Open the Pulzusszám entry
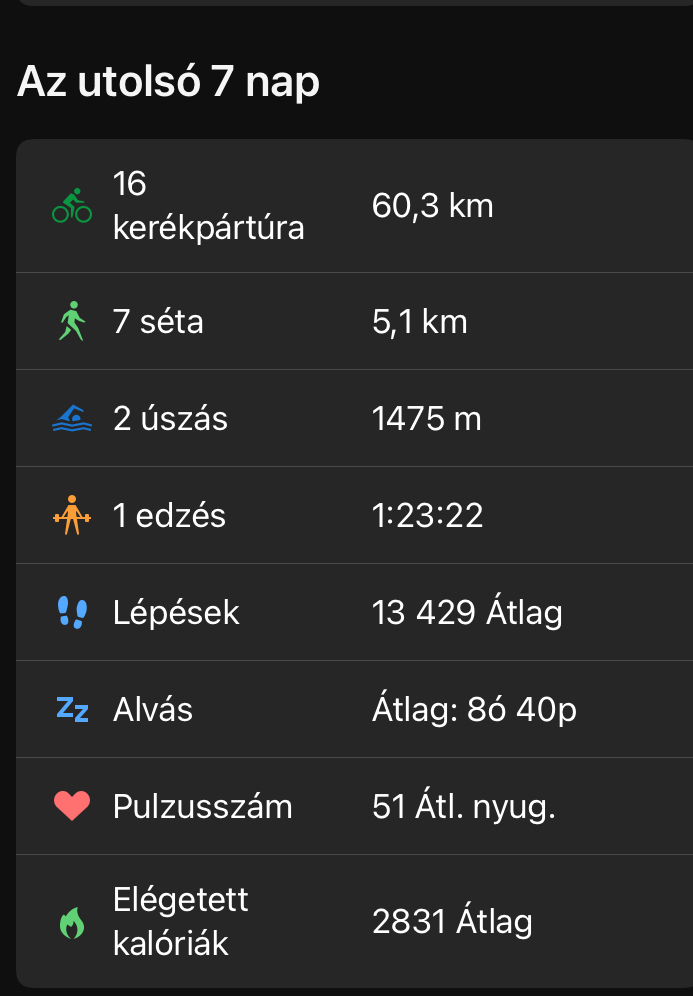 pyautogui.click(x=202, y=806)
